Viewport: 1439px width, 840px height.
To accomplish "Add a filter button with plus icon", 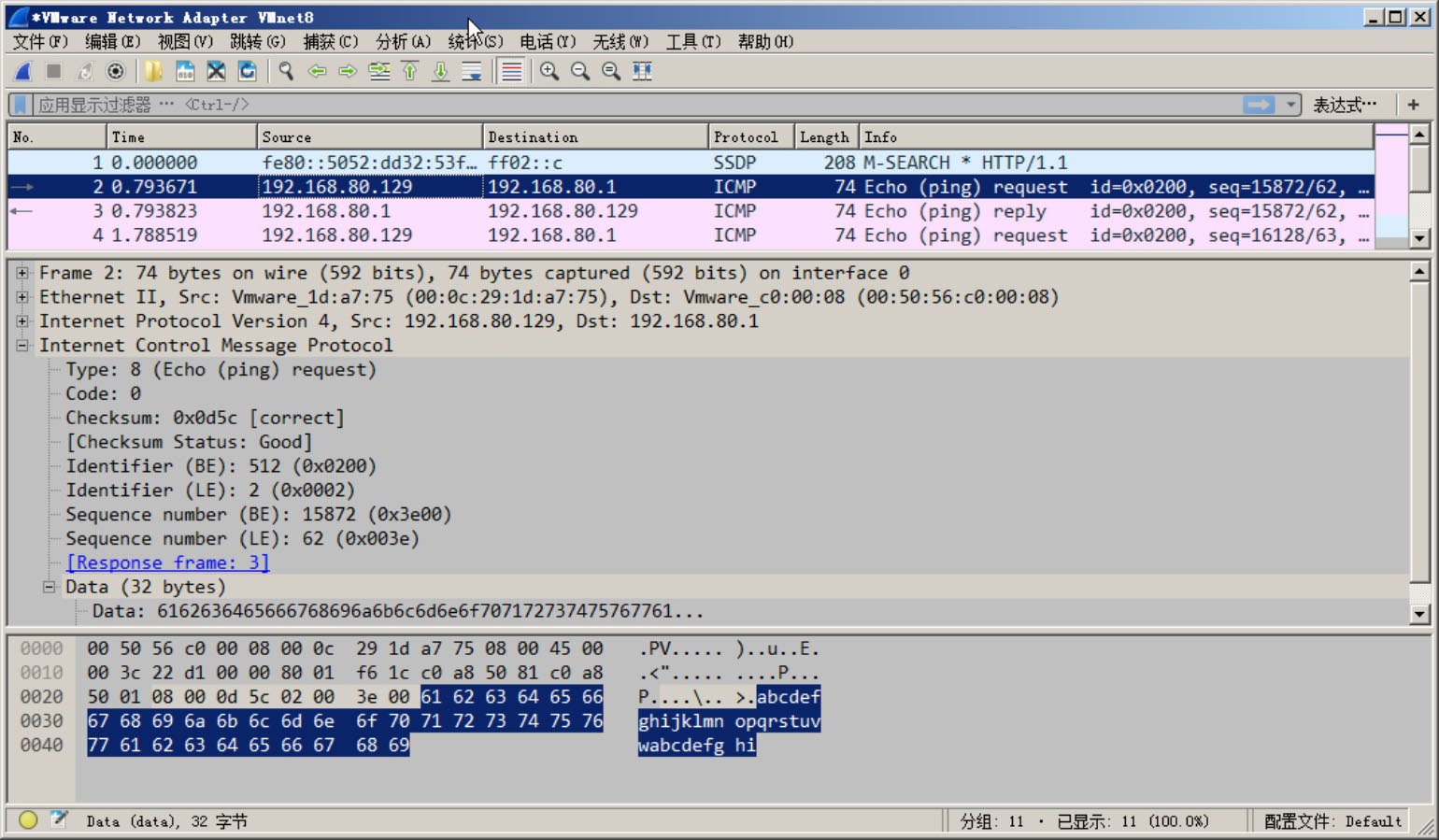I will [1413, 105].
